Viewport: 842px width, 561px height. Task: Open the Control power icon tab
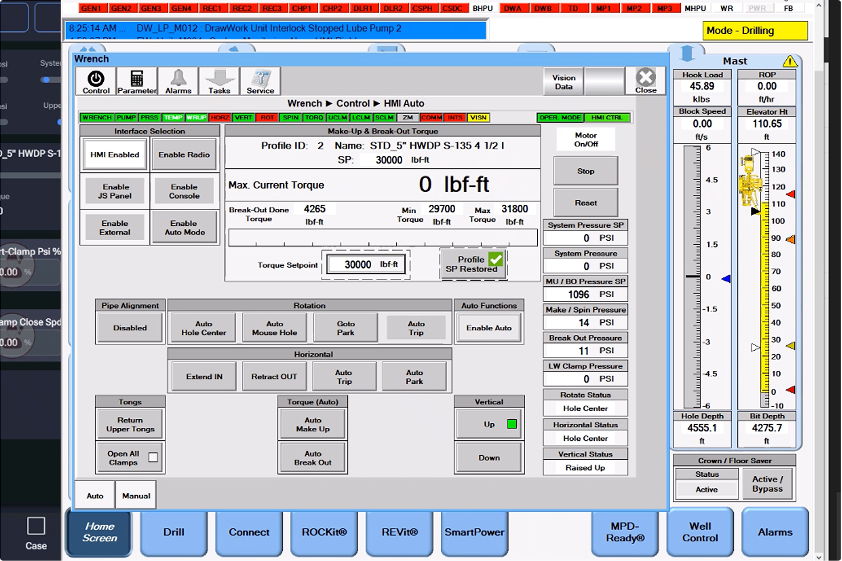click(96, 82)
